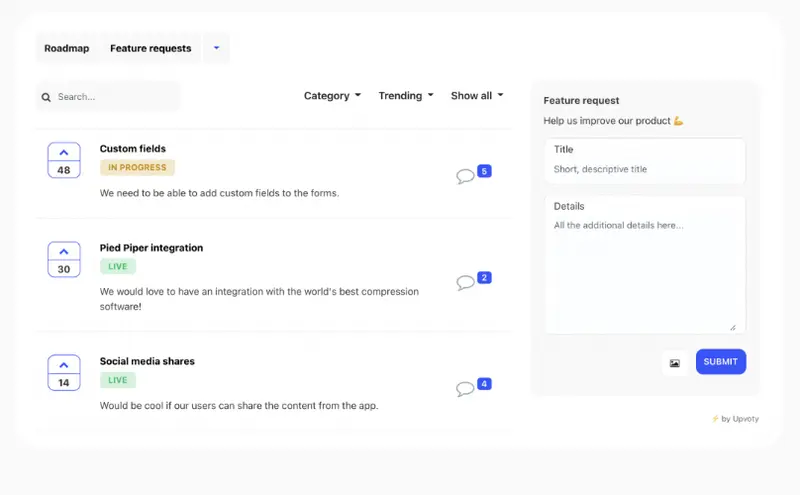Switch to the Roadmap tab
This screenshot has height=495, width=800.
point(67,48)
